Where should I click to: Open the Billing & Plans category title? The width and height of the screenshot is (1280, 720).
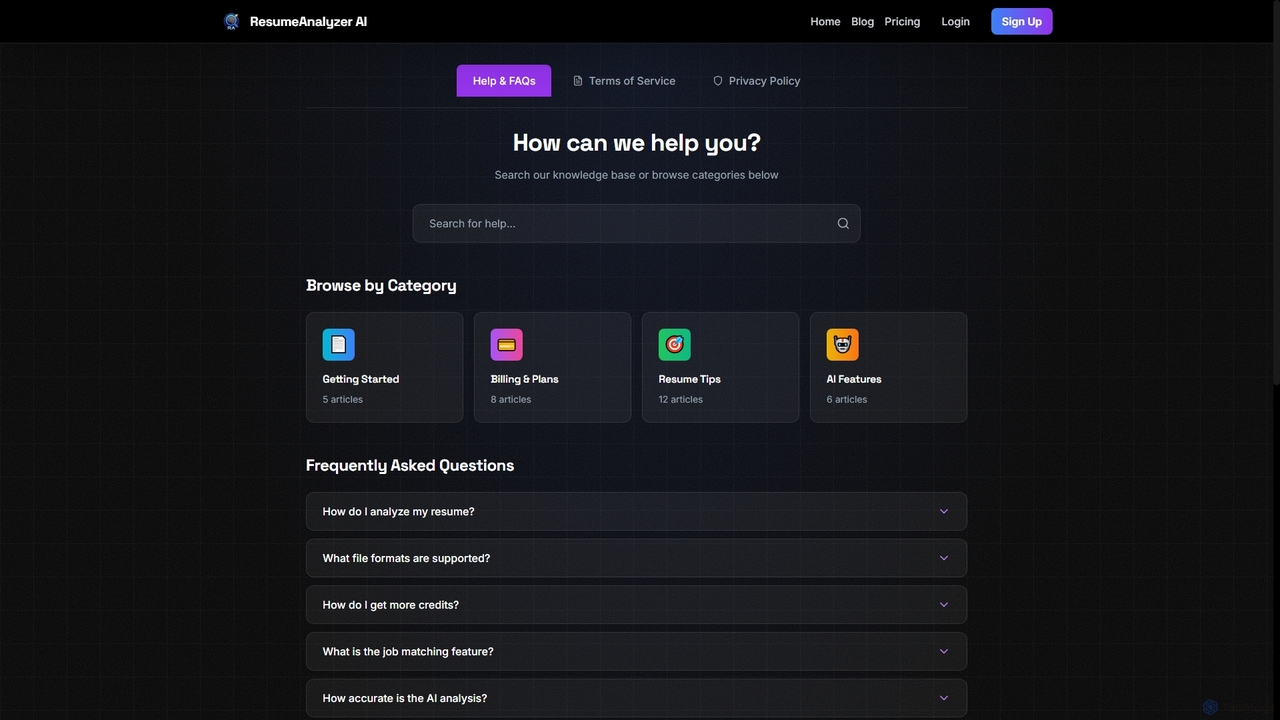(x=525, y=379)
